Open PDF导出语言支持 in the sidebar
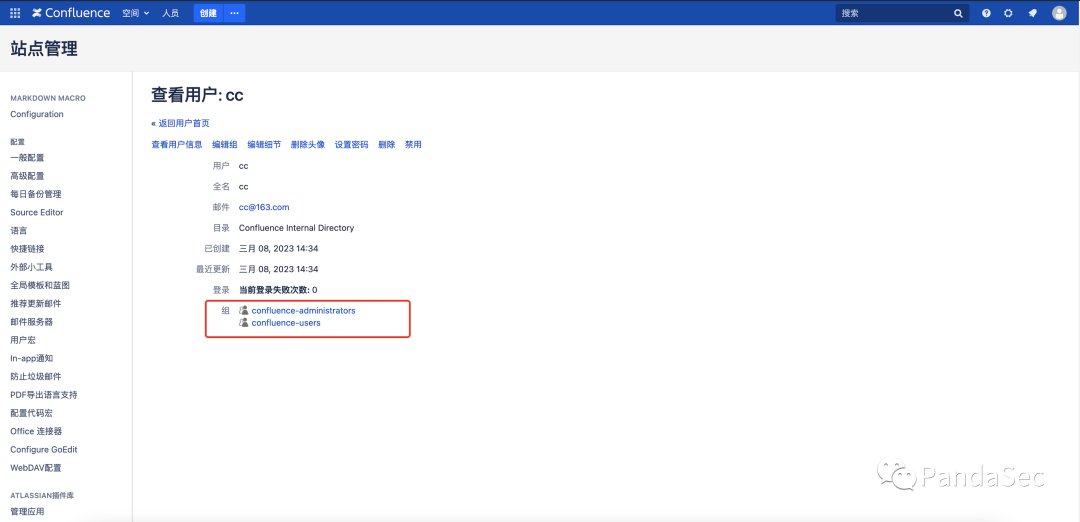Viewport: 1080px width, 522px height. click(44, 395)
